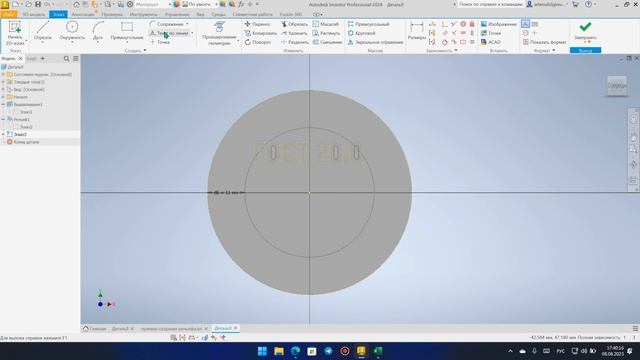Select Конец детали in browser
This screenshot has width=640, height=360.
pyautogui.click(x=23, y=142)
